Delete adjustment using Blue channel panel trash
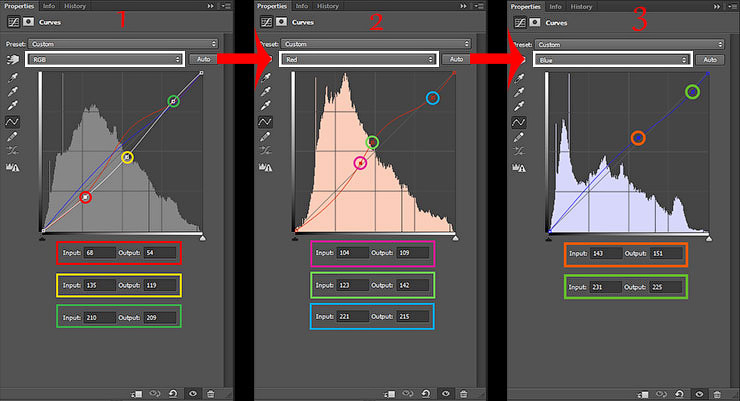This screenshot has width=740, height=401. (717, 394)
